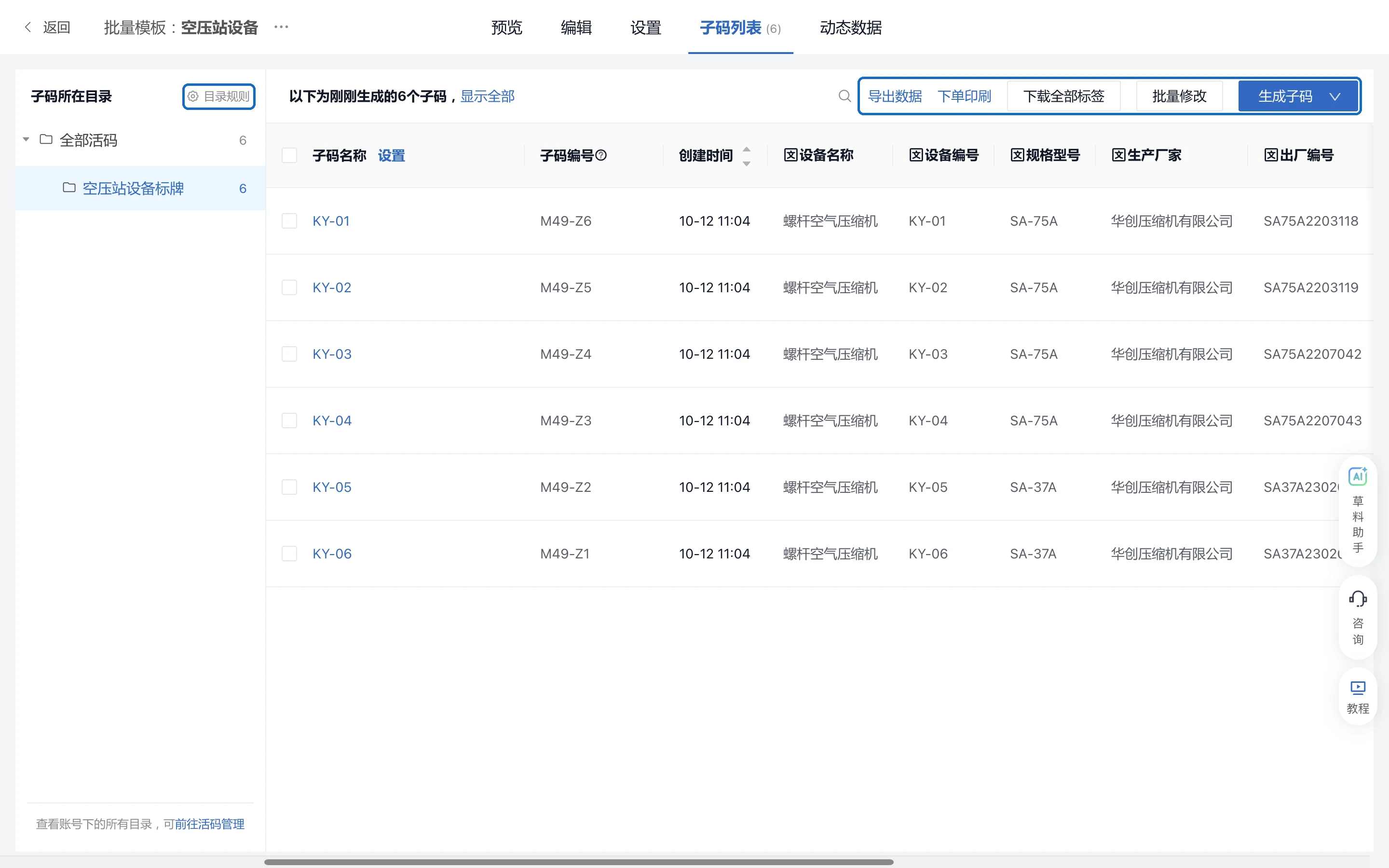
Task: Click the horizontal scrollbar at bottom
Action: [x=579, y=862]
